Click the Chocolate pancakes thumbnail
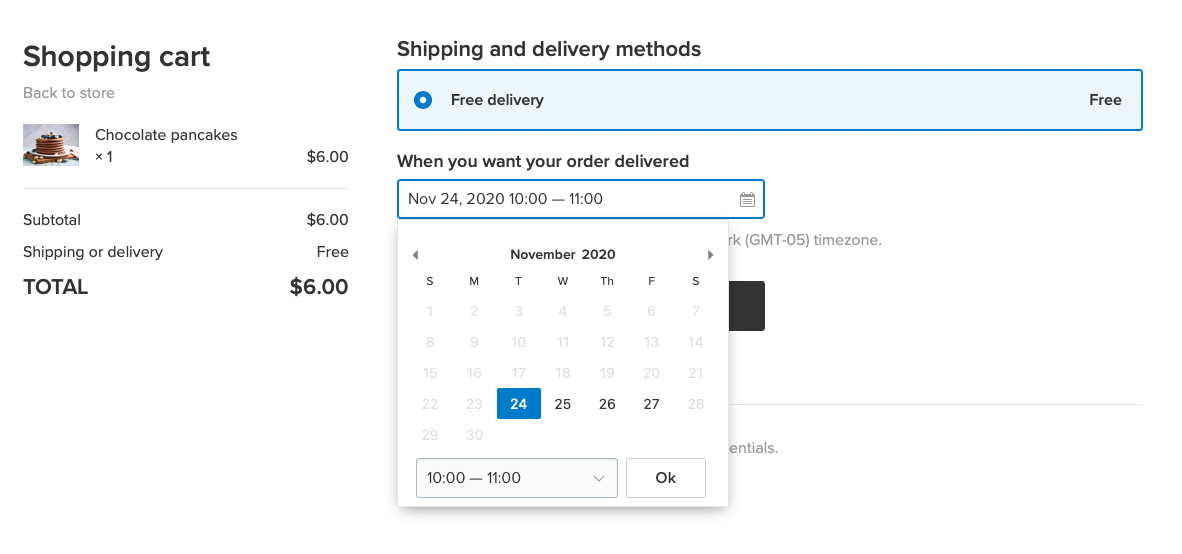 tap(51, 145)
